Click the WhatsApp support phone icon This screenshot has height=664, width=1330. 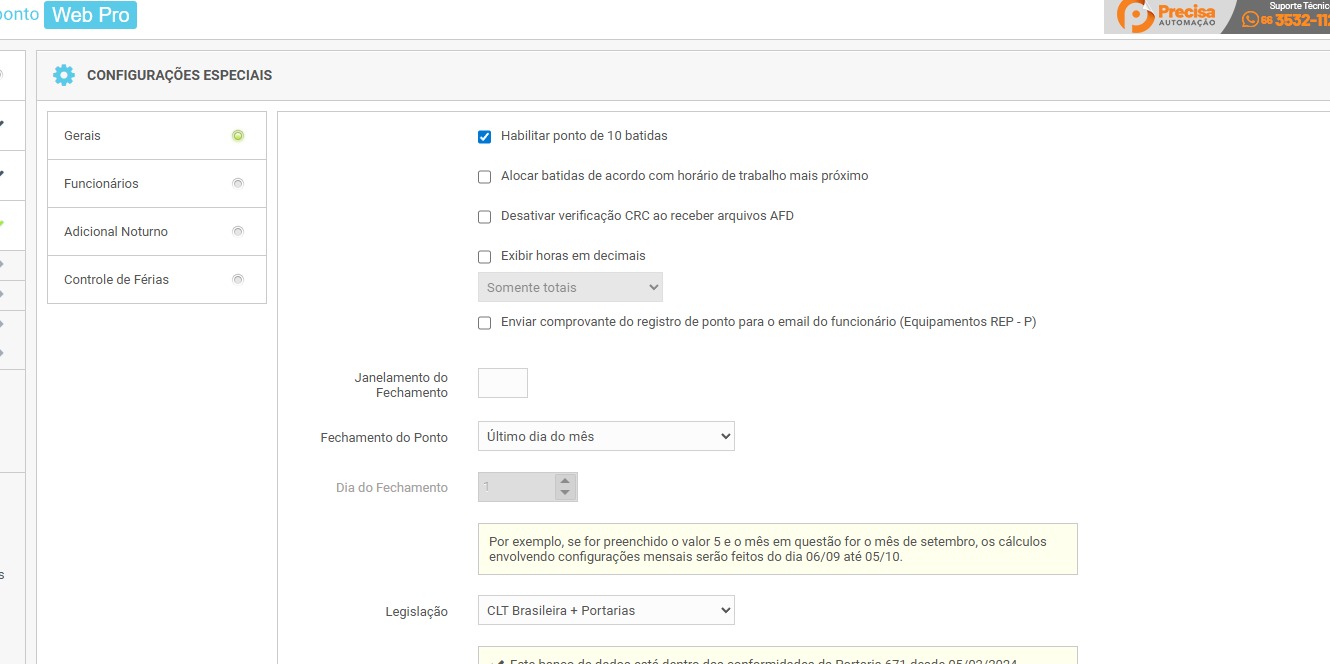[1250, 20]
